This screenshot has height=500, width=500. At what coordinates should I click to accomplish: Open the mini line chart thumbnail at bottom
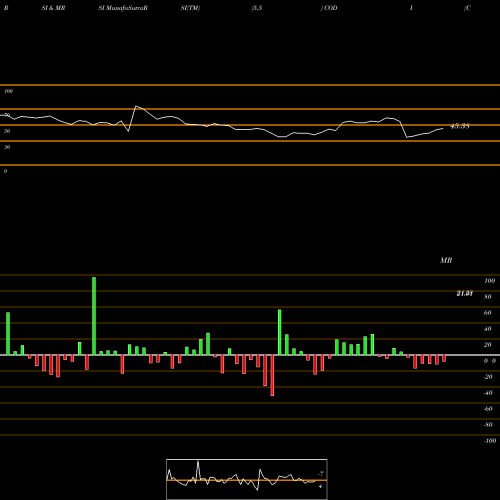click(247, 479)
